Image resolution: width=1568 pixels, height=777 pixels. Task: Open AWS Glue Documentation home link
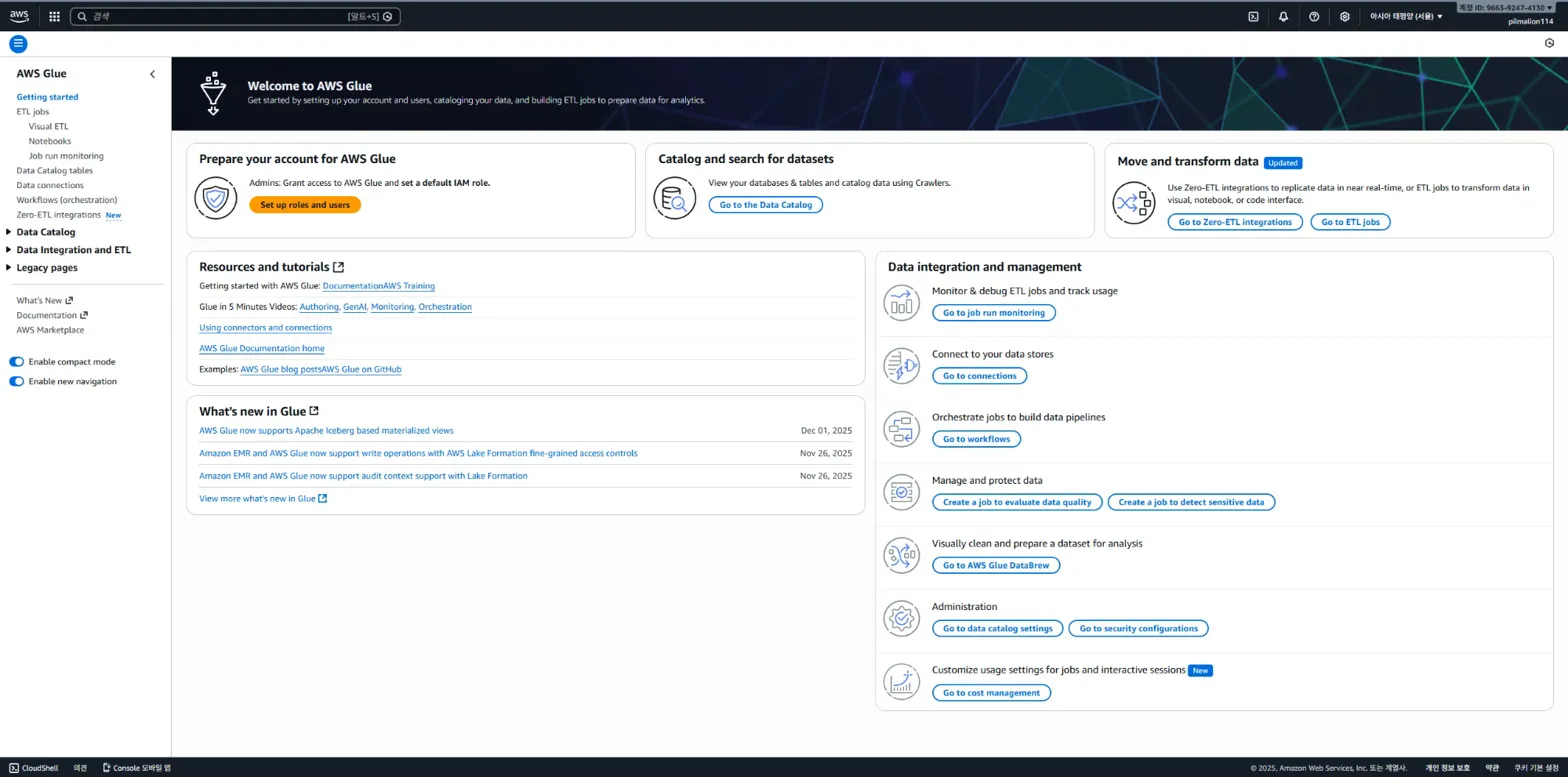(x=262, y=348)
